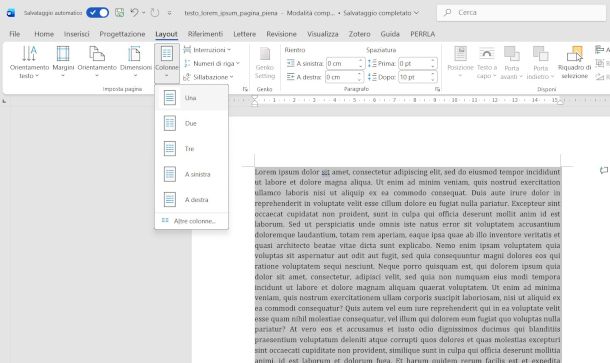Open the Riquadro di selezione pane
This screenshot has width=610, height=363.
[x=575, y=62]
